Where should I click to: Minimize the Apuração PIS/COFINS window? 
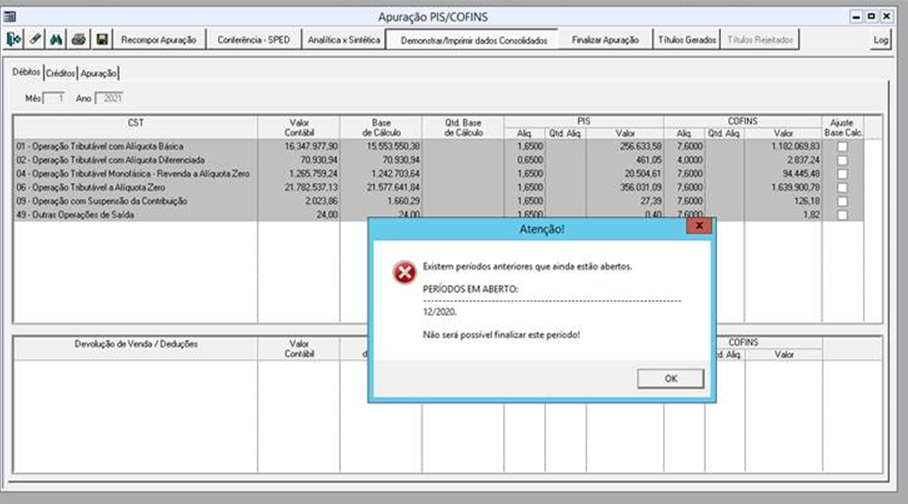click(856, 16)
